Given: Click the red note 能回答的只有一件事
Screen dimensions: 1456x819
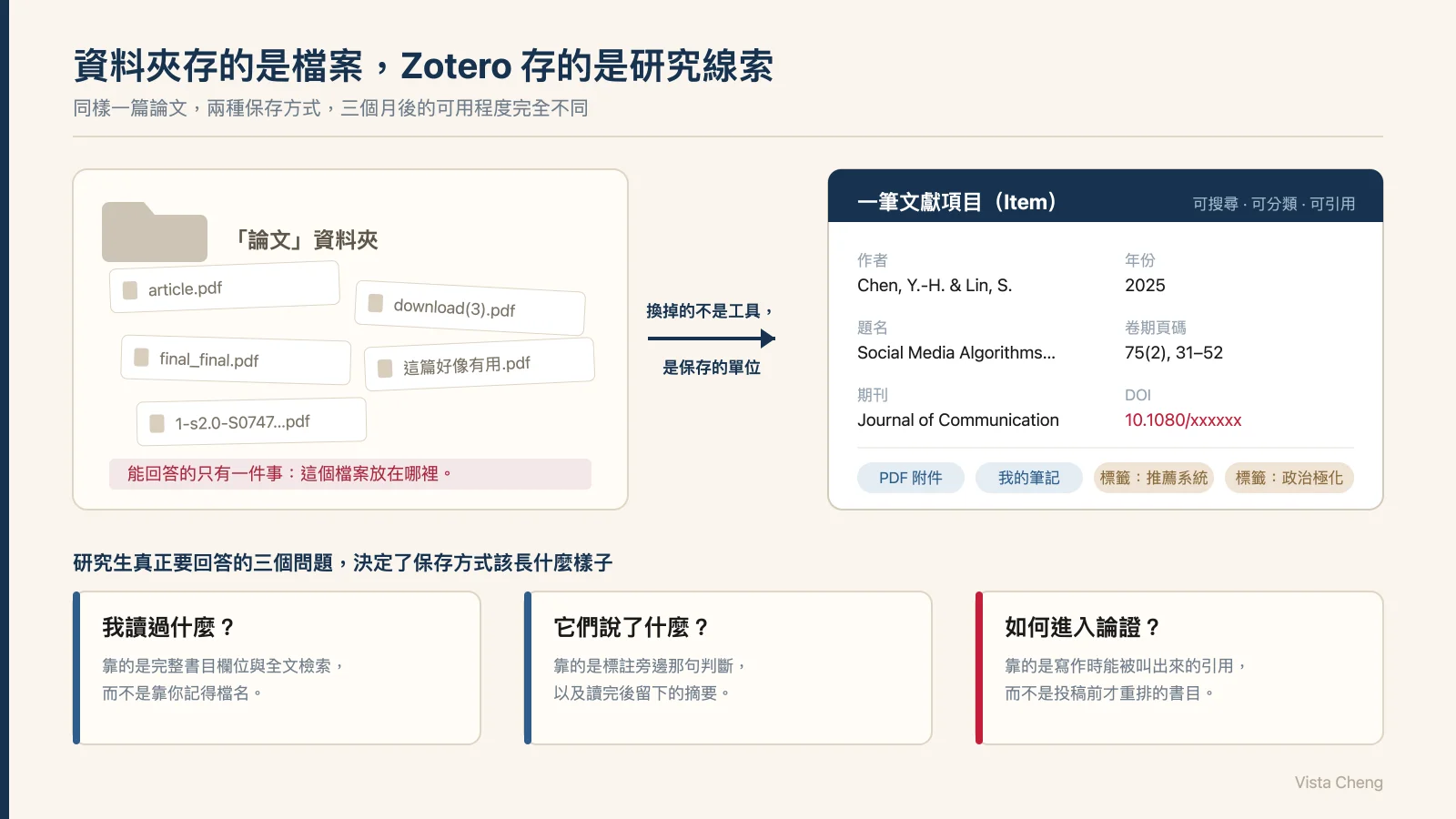Looking at the screenshot, I should (x=350, y=474).
